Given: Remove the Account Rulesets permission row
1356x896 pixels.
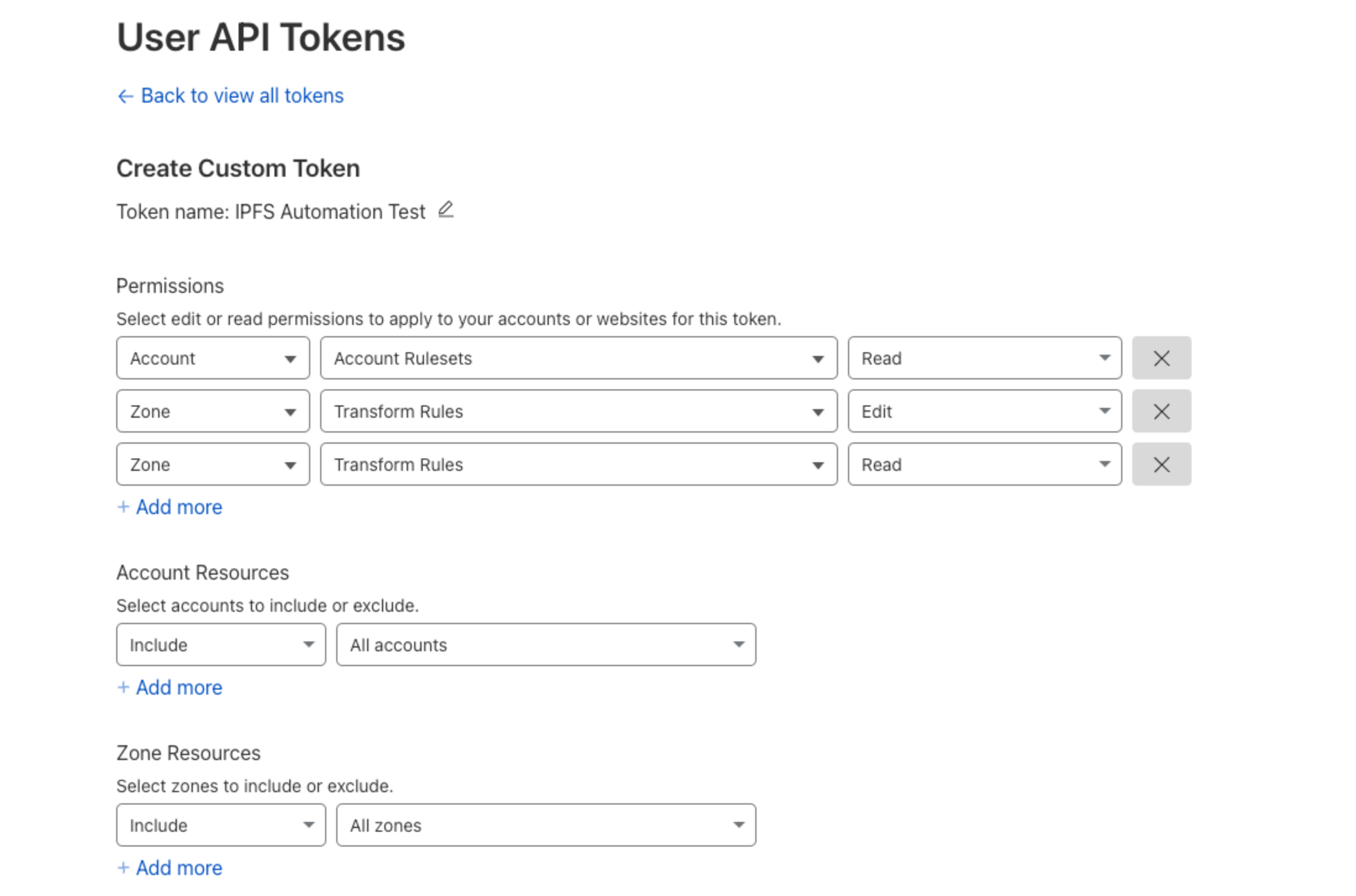Looking at the screenshot, I should [1161, 358].
